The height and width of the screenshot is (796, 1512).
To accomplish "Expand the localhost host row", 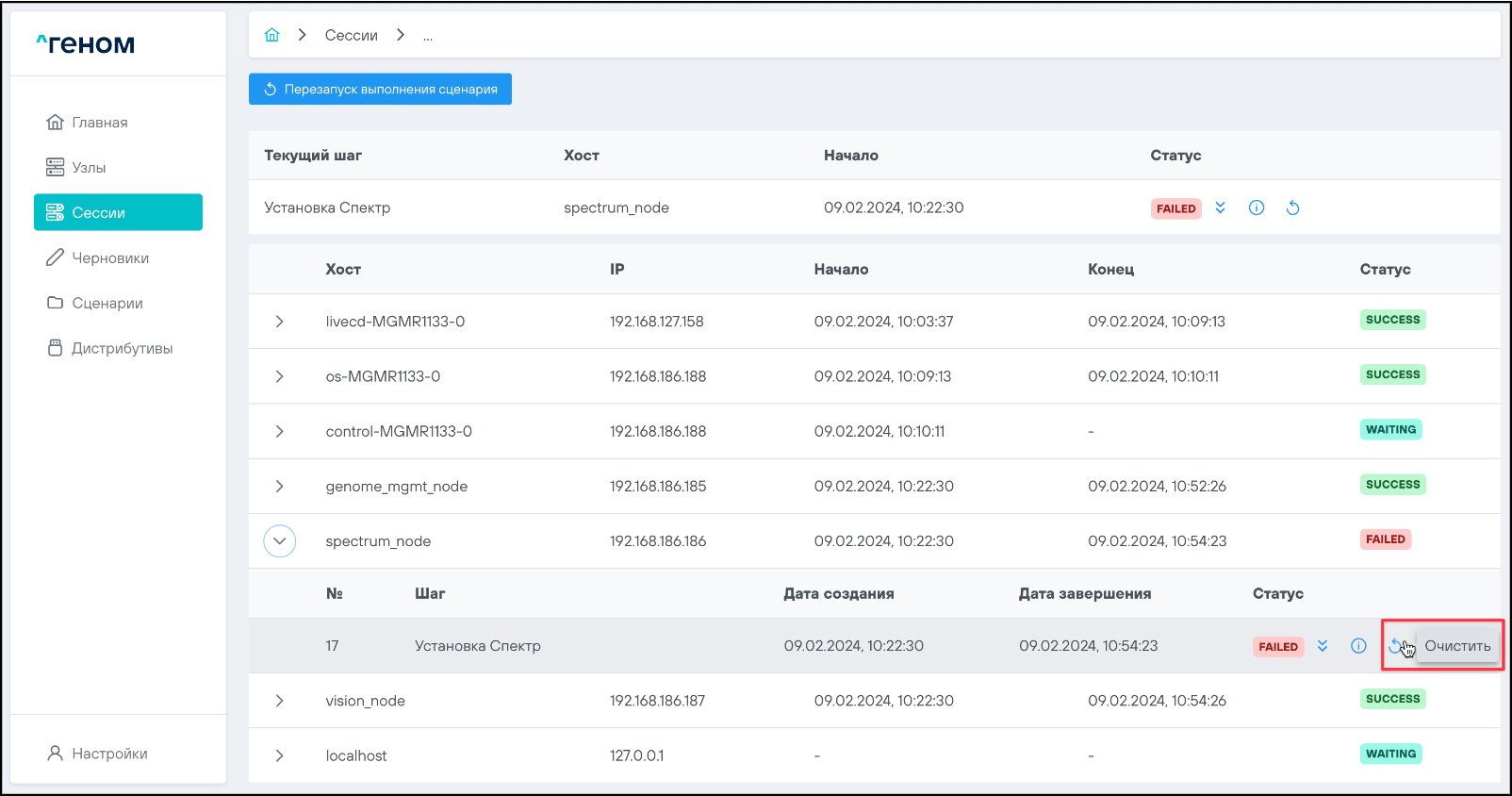I will pyautogui.click(x=280, y=755).
